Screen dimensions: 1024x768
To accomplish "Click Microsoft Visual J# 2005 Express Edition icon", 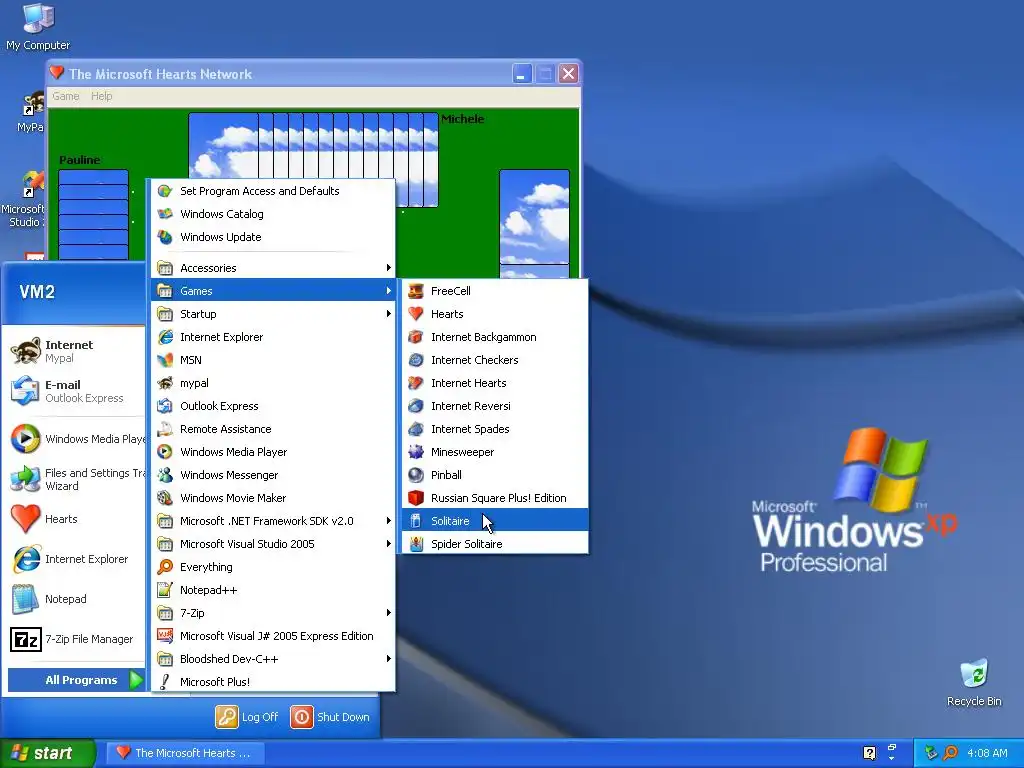I will (165, 635).
